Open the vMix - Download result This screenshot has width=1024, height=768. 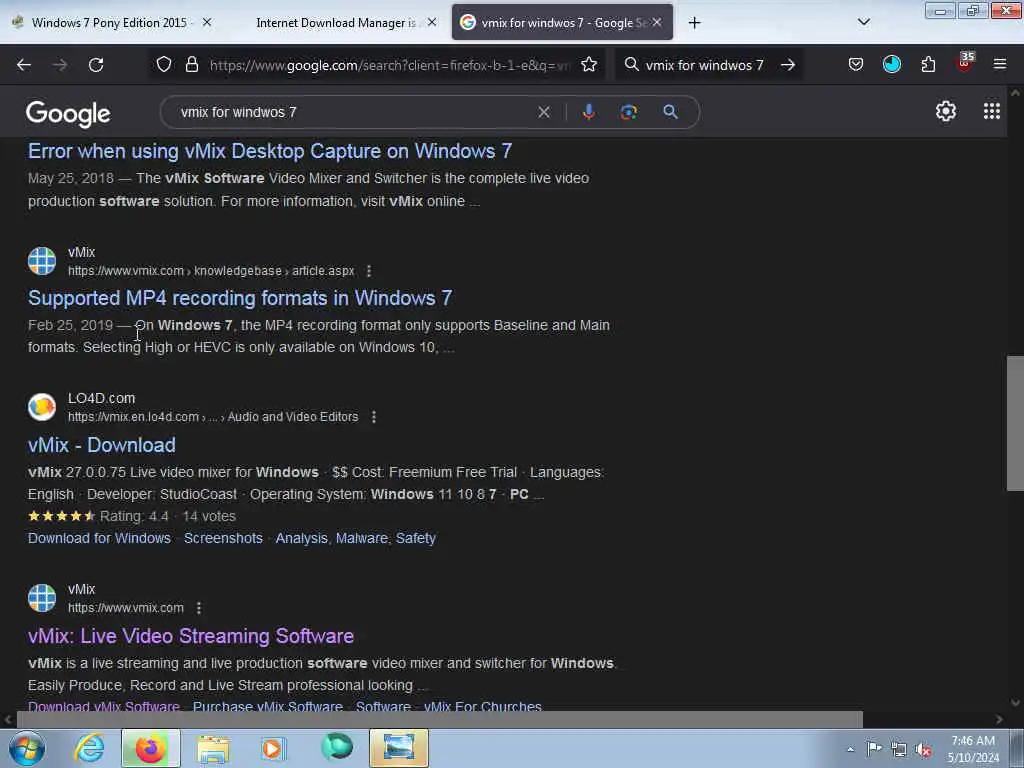pyautogui.click(x=102, y=445)
